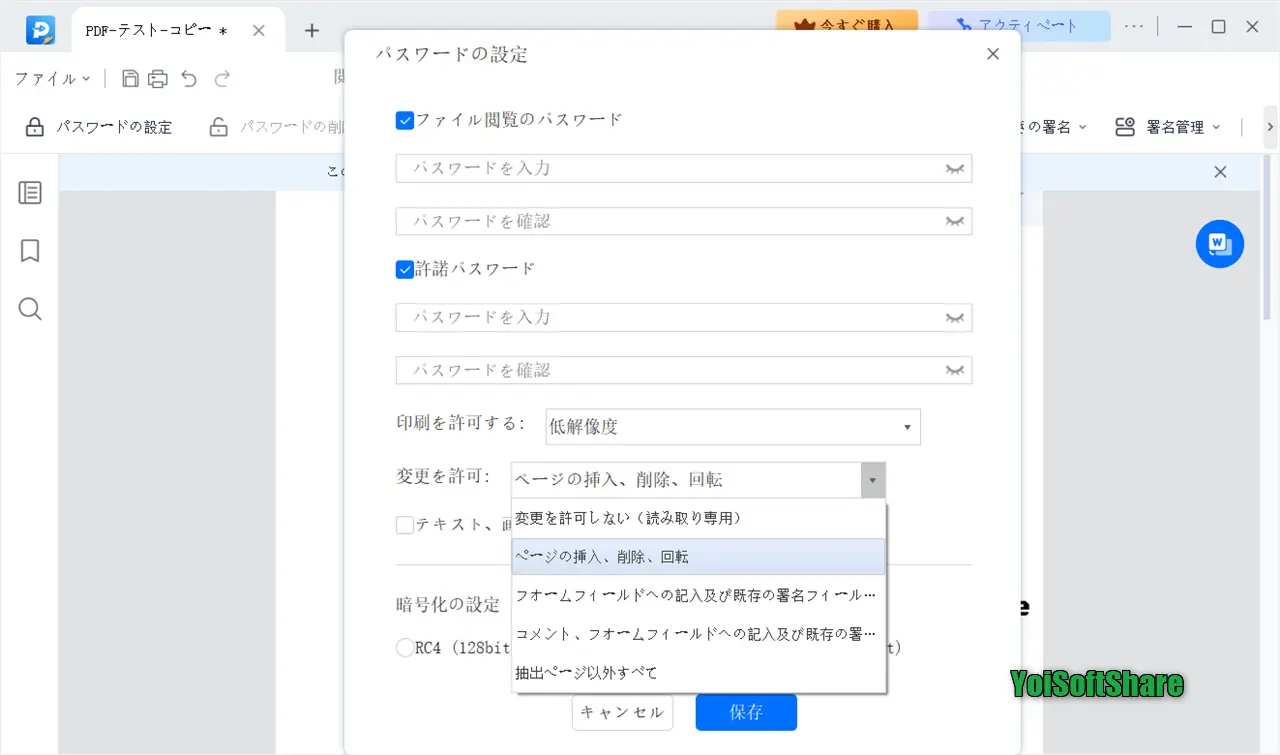
Task: Show password in file-open confirm field
Action: point(955,222)
